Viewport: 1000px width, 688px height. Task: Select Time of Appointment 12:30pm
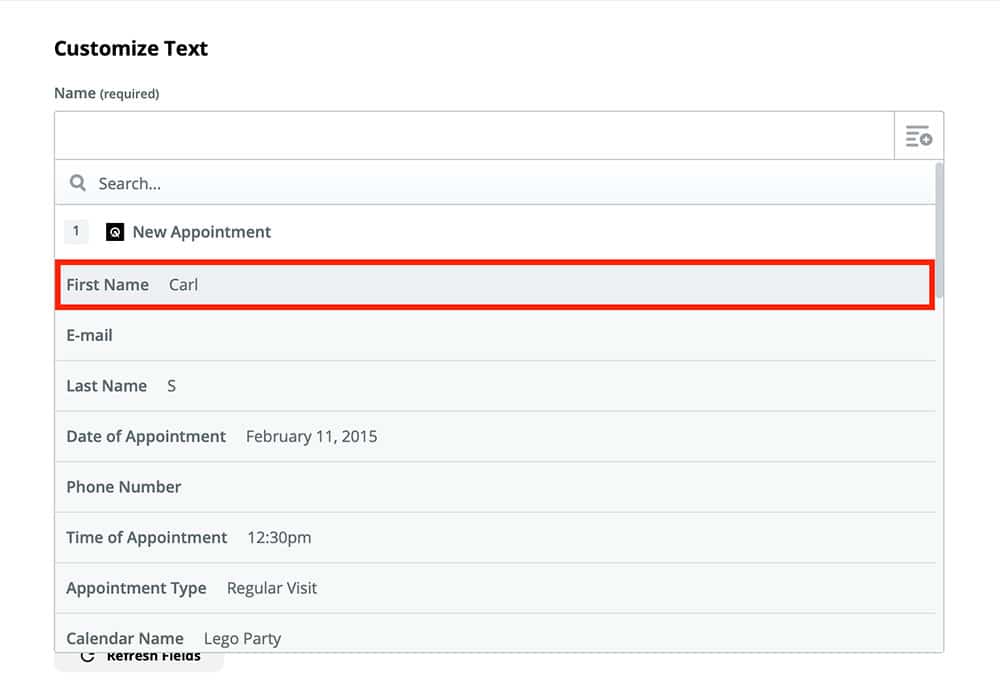495,538
